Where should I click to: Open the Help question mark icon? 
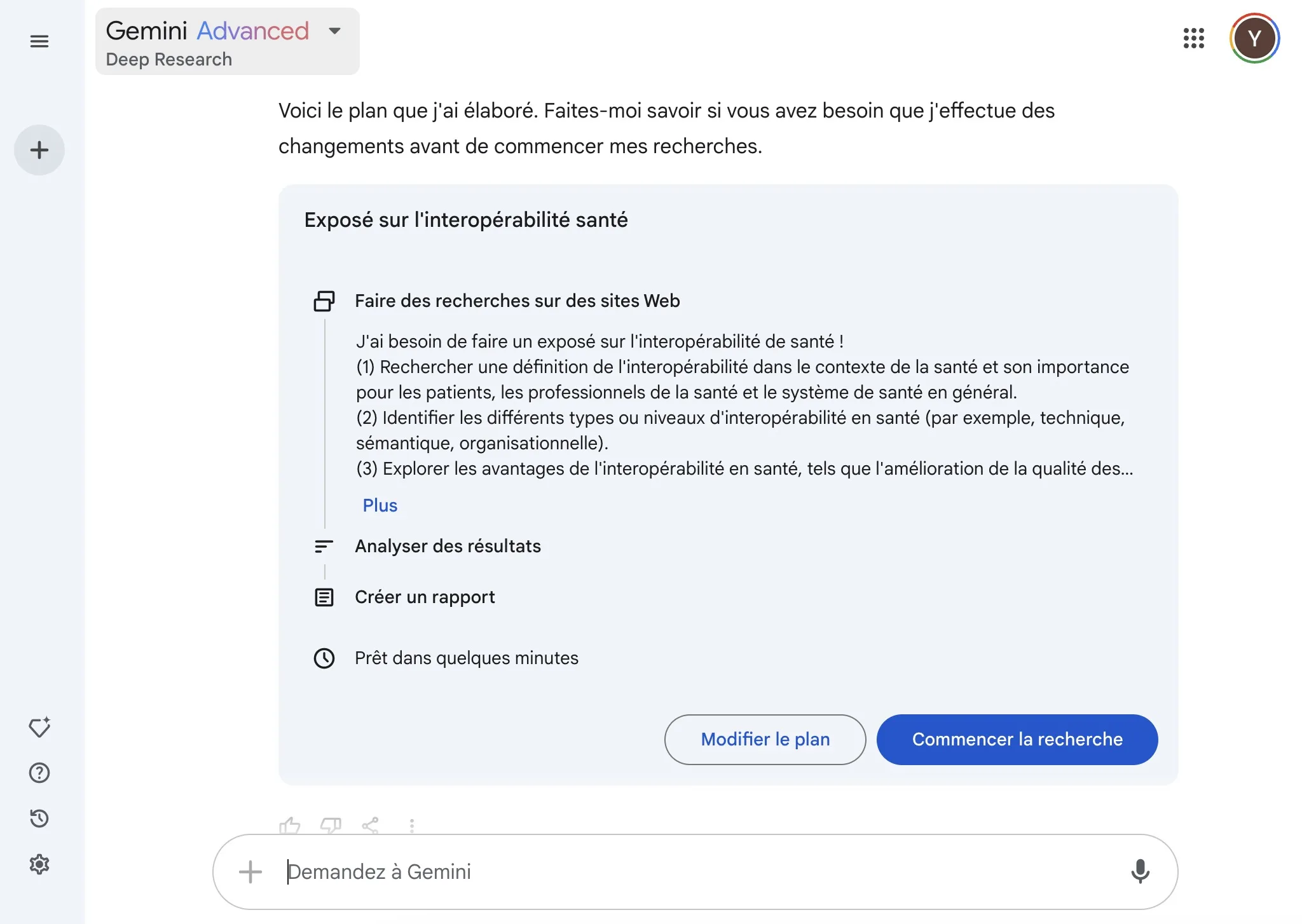click(39, 773)
